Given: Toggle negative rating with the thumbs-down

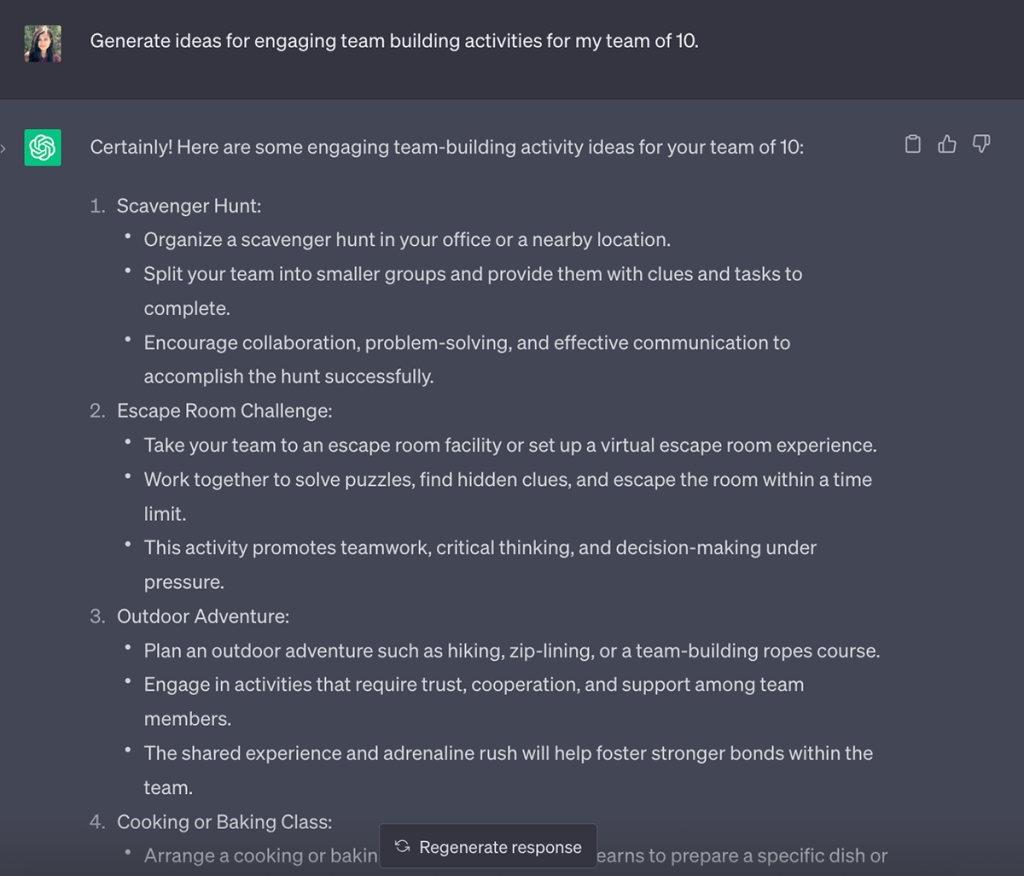Looking at the screenshot, I should coord(981,144).
